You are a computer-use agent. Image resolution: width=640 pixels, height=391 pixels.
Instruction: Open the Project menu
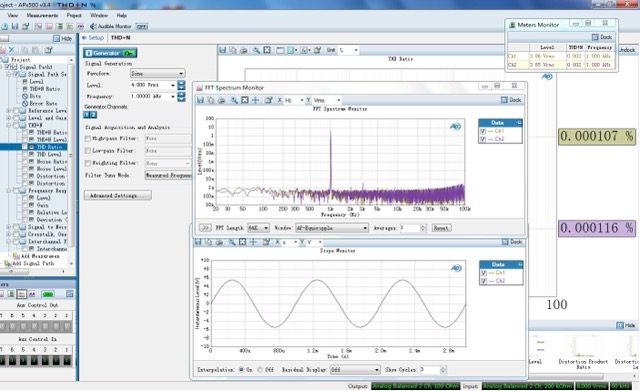coord(74,15)
